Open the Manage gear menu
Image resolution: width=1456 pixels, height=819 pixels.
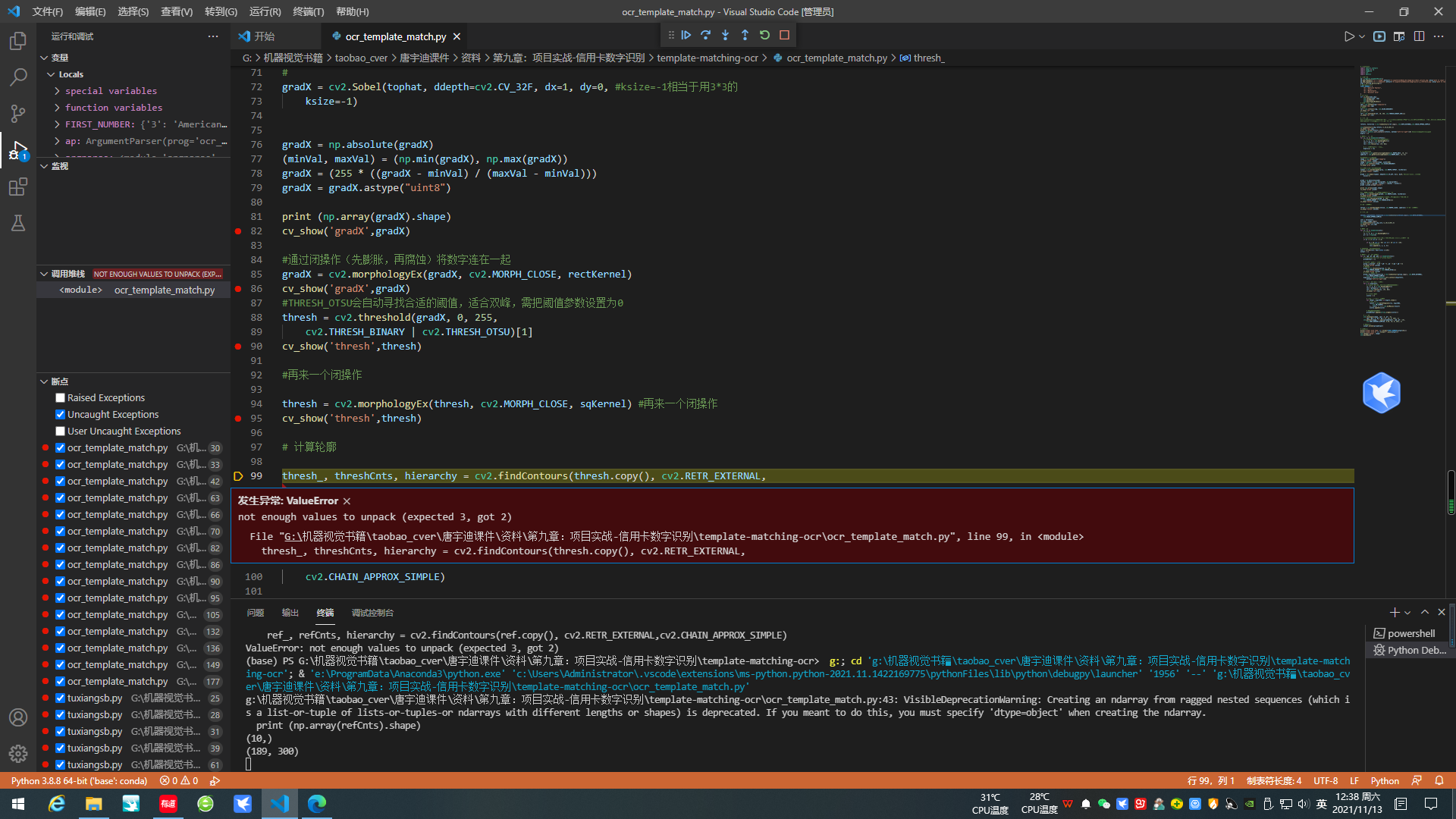18,754
